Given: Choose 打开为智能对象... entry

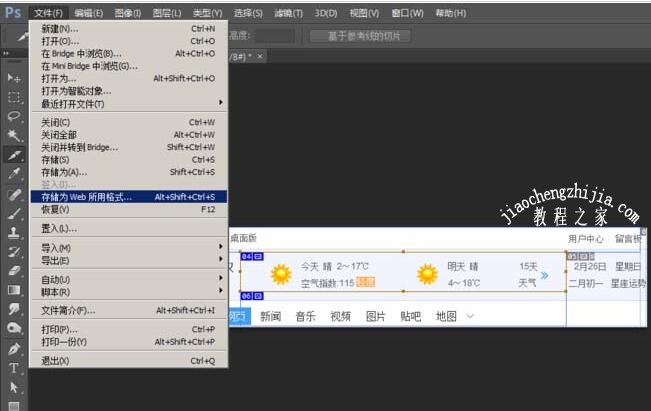Looking at the screenshot, I should tap(129, 91).
